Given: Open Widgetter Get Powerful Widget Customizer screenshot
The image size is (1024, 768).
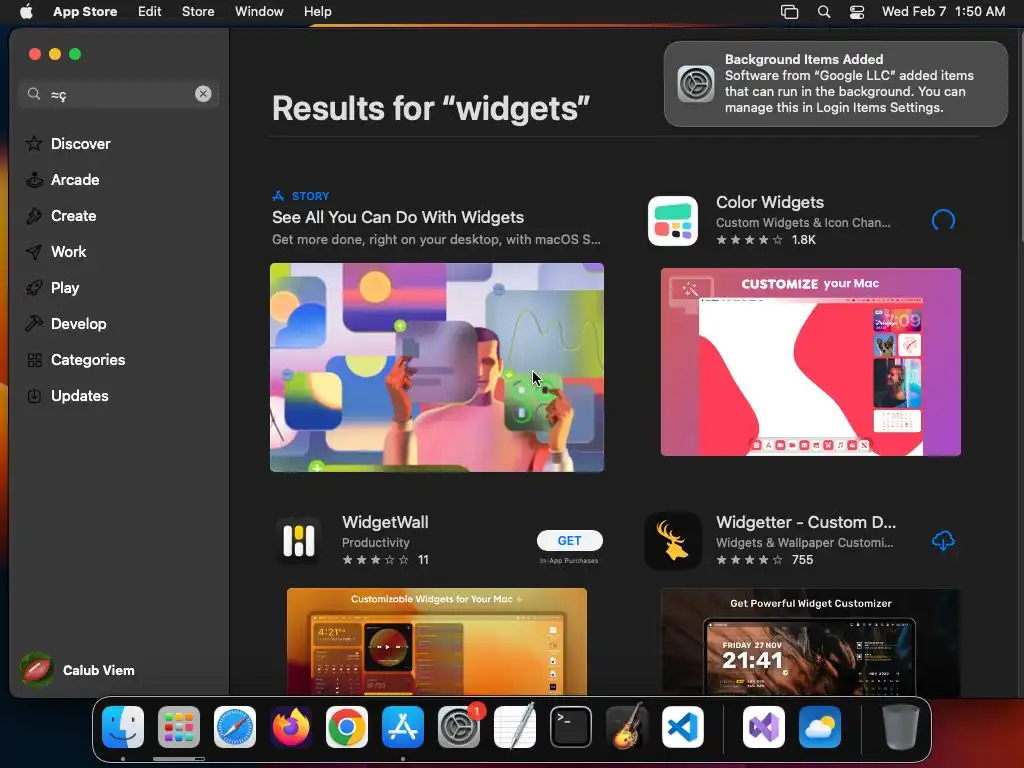Looking at the screenshot, I should click(810, 641).
